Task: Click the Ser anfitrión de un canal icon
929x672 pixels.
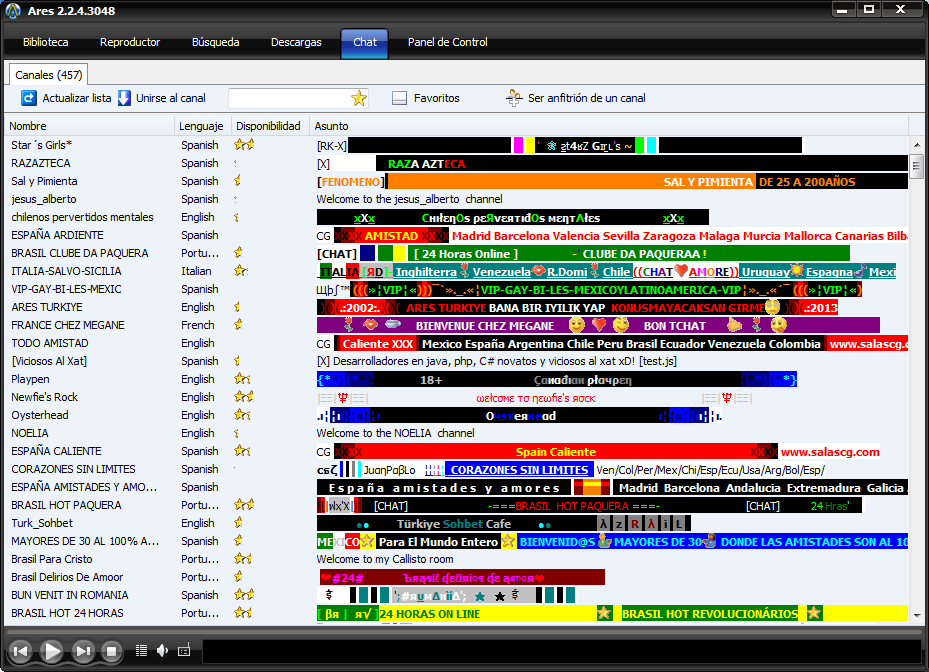Action: [x=514, y=98]
